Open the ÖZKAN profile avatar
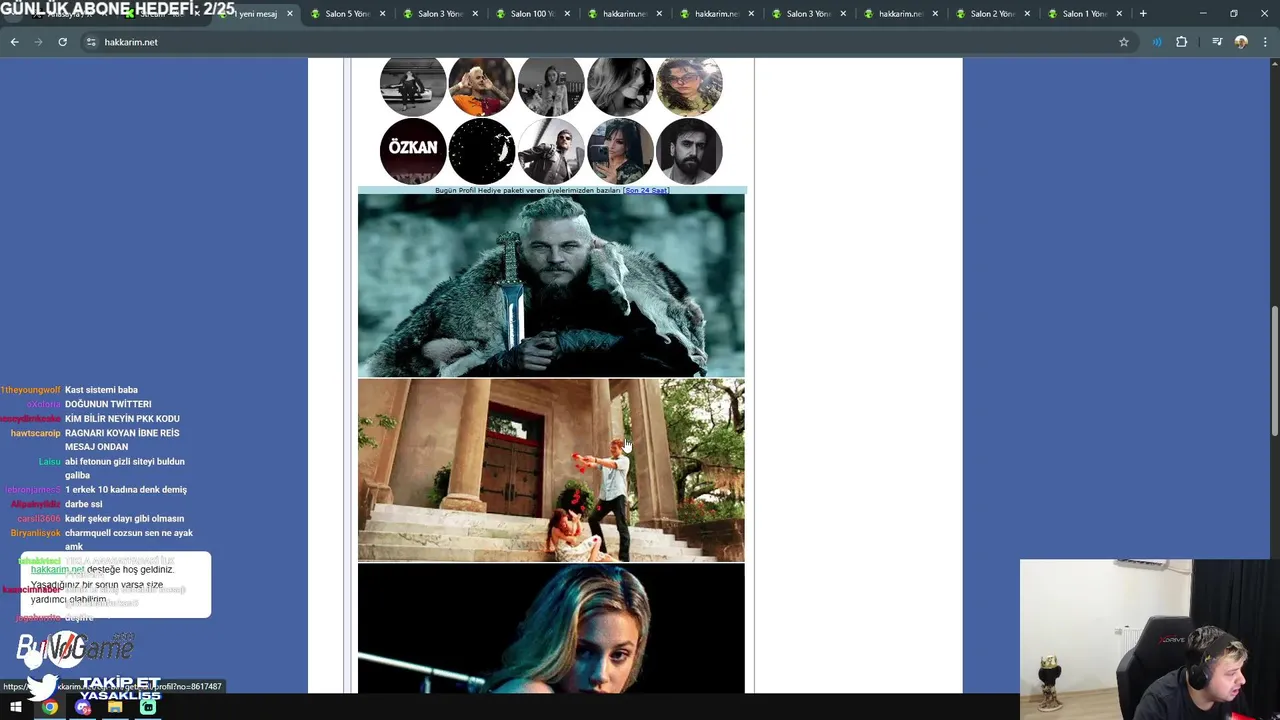Image resolution: width=1280 pixels, height=720 pixels. pyautogui.click(x=413, y=151)
